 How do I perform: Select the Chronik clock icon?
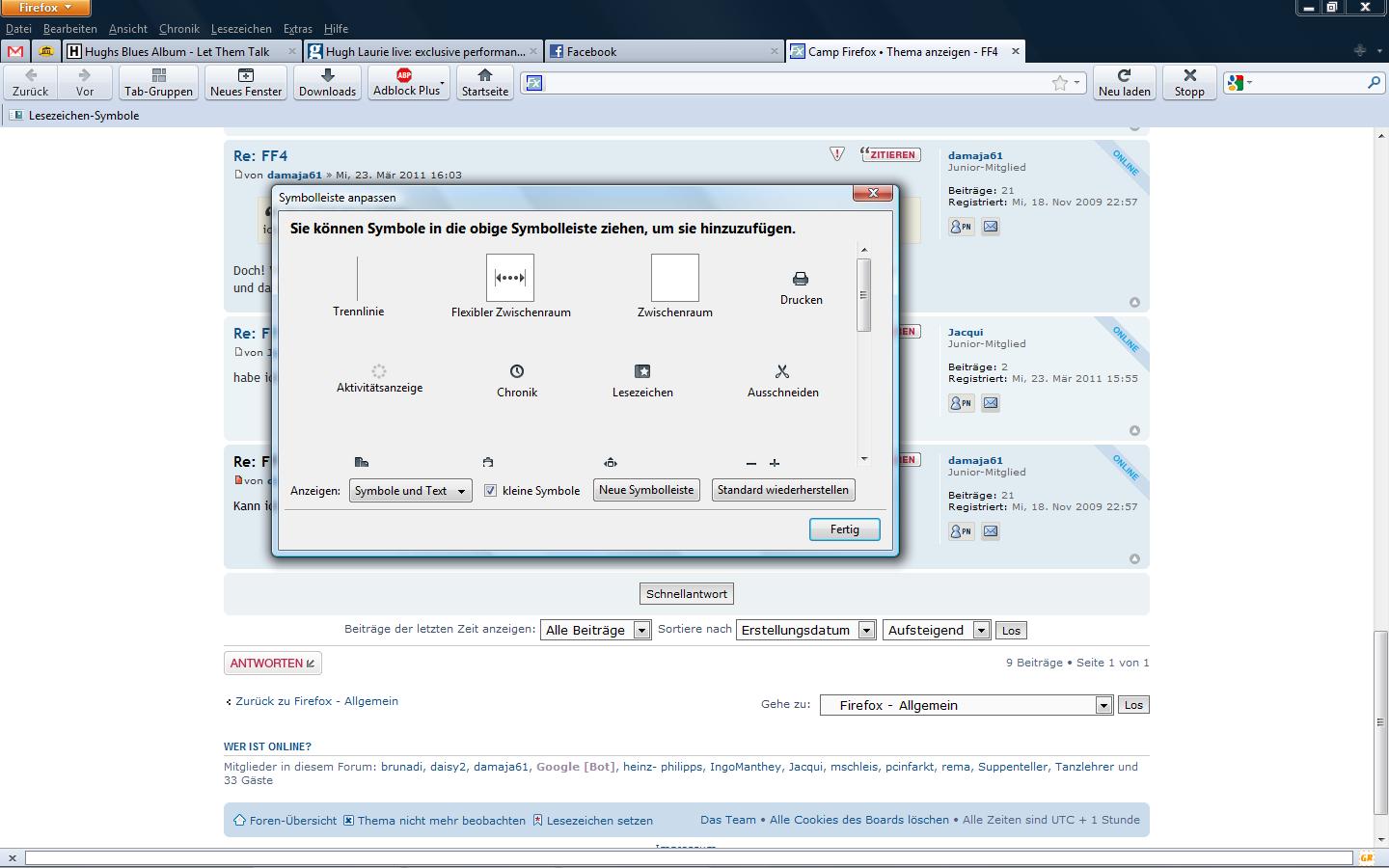pos(517,371)
